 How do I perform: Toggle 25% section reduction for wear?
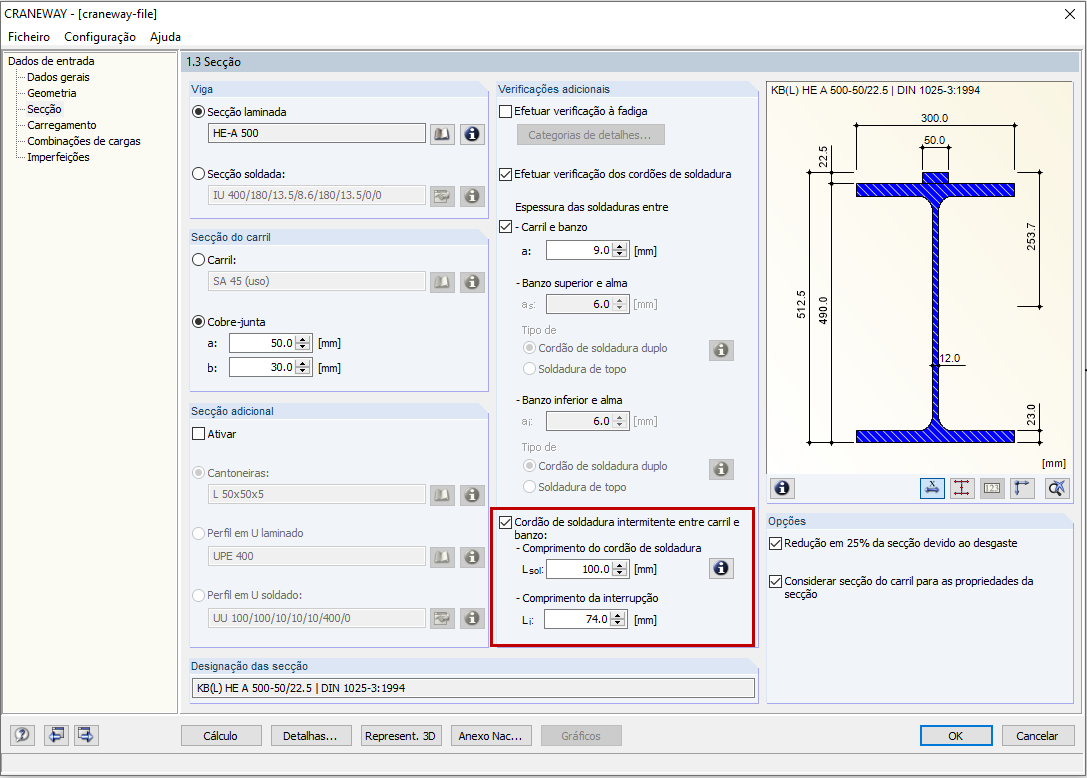pyautogui.click(x=776, y=544)
